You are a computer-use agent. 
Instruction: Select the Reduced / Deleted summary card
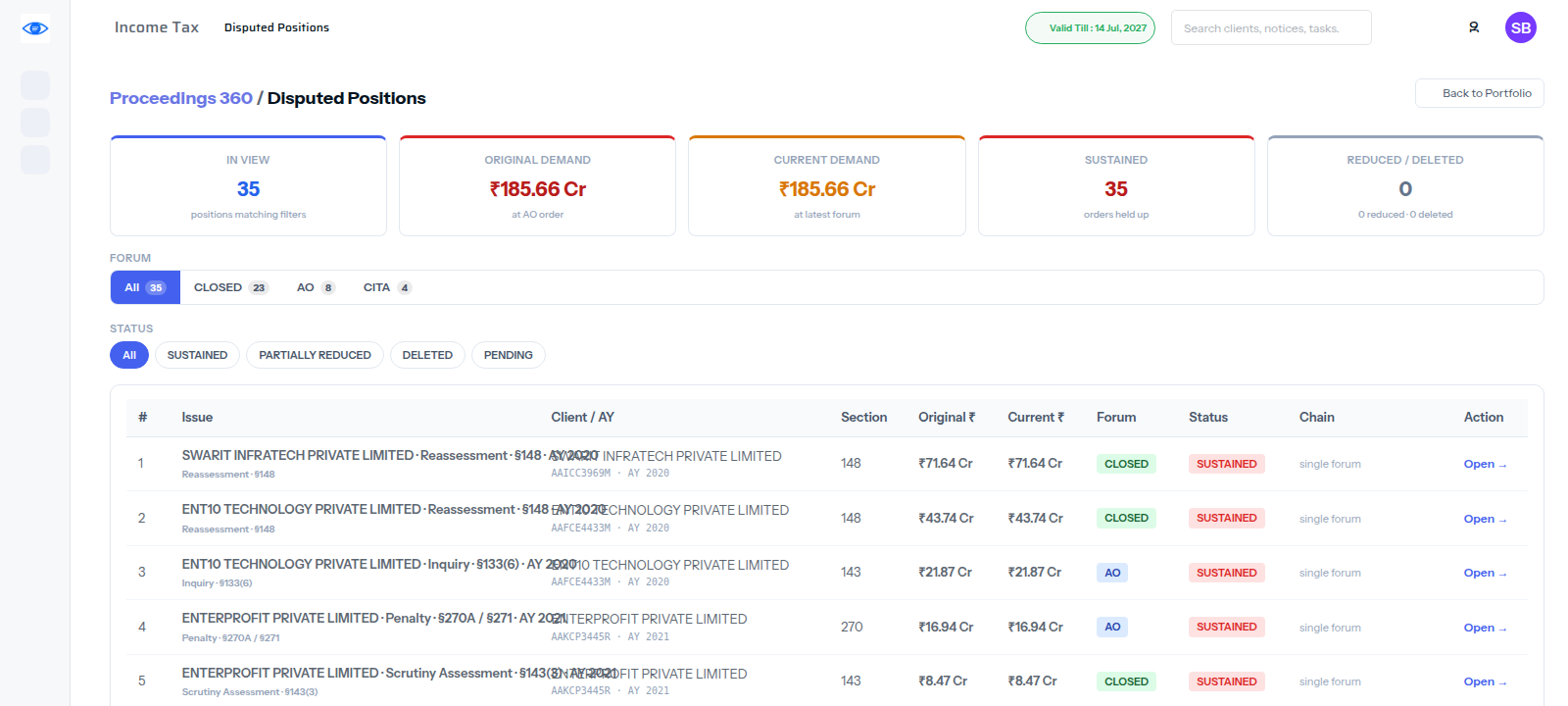[x=1405, y=186]
